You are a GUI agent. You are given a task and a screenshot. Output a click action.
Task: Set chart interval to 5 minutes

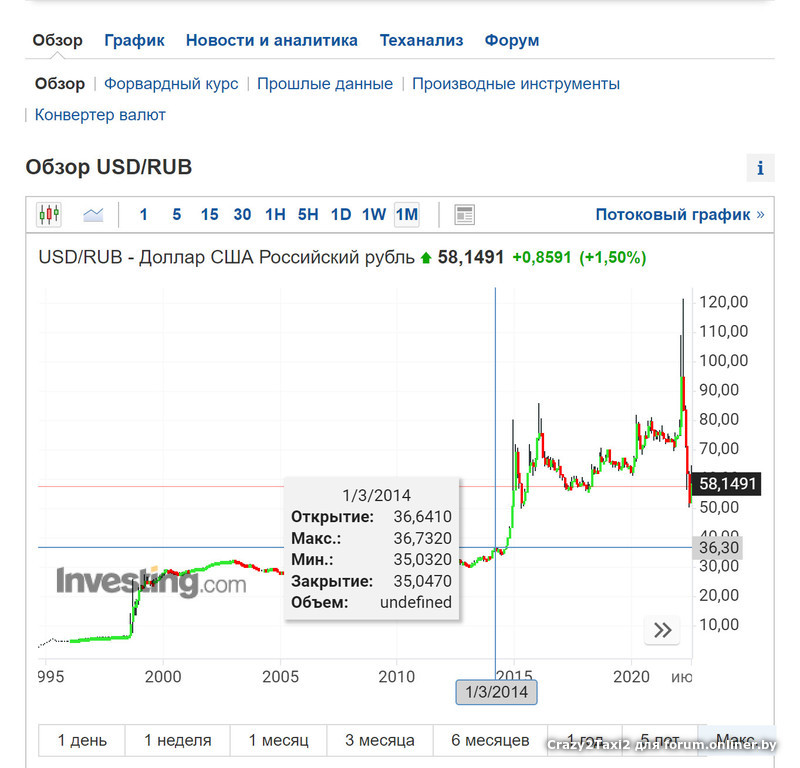[x=177, y=214]
